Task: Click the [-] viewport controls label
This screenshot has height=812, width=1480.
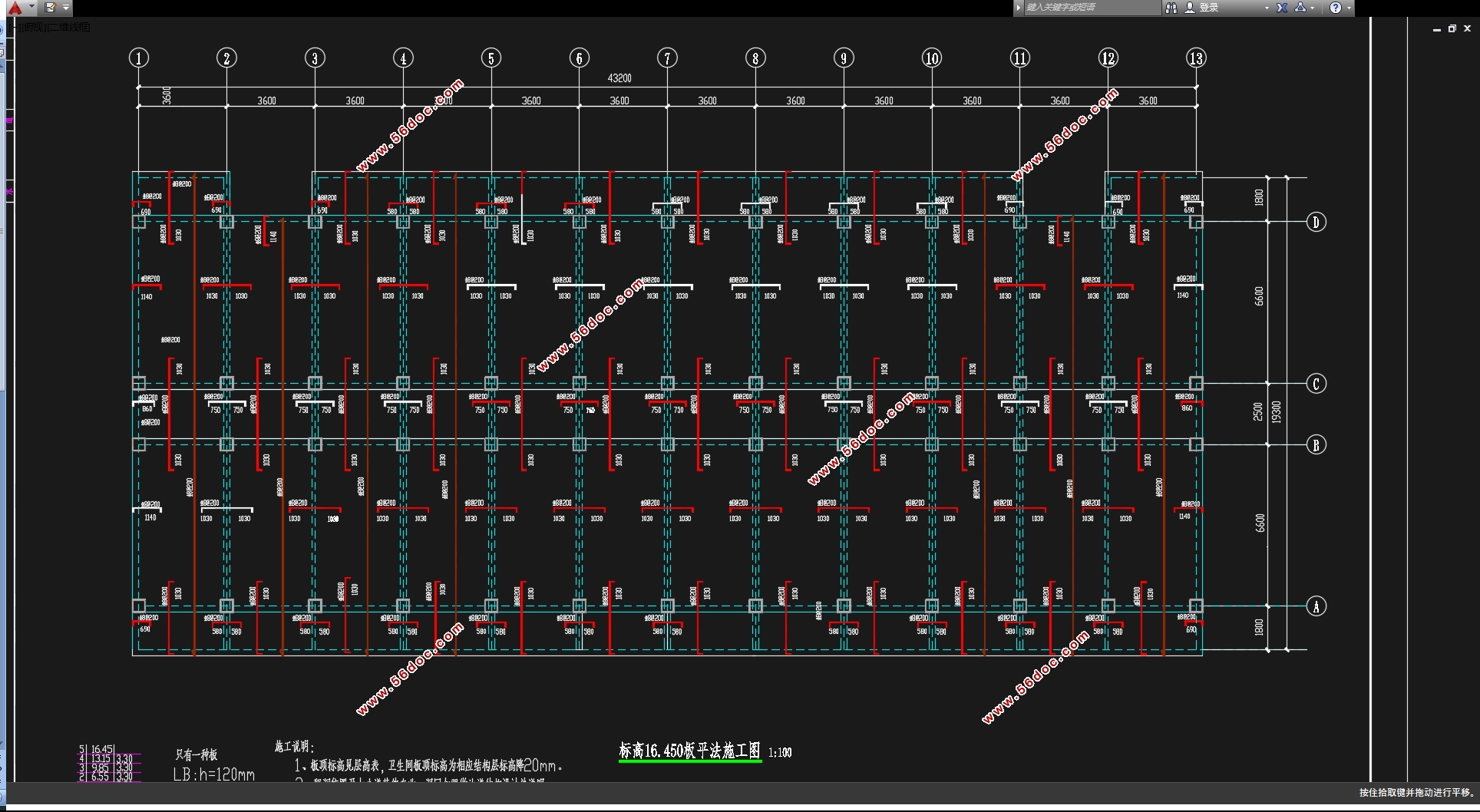Action: [x=16, y=28]
